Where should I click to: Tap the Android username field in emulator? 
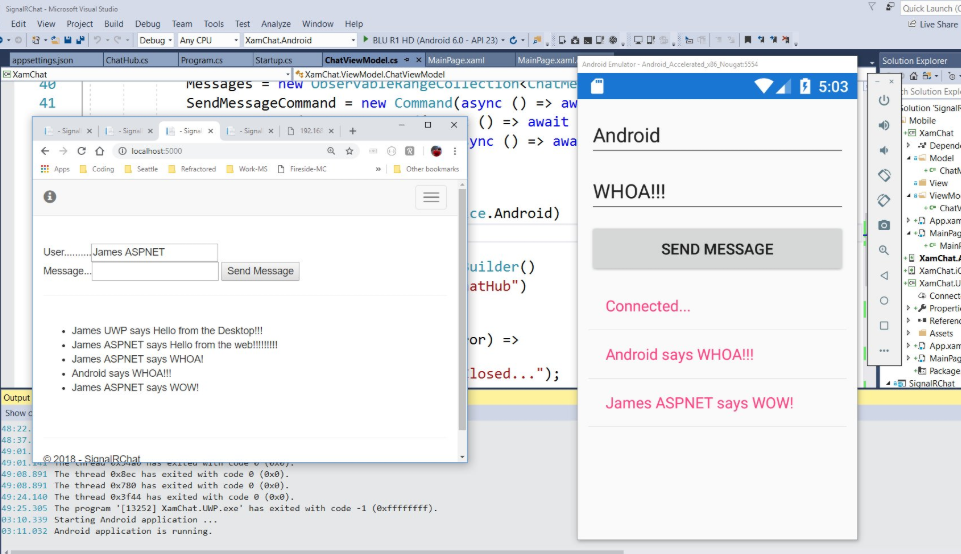[x=717, y=135]
